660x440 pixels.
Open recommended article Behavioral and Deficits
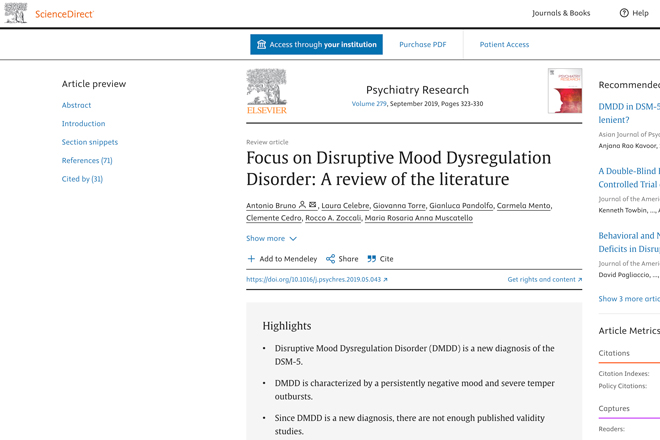click(x=629, y=242)
